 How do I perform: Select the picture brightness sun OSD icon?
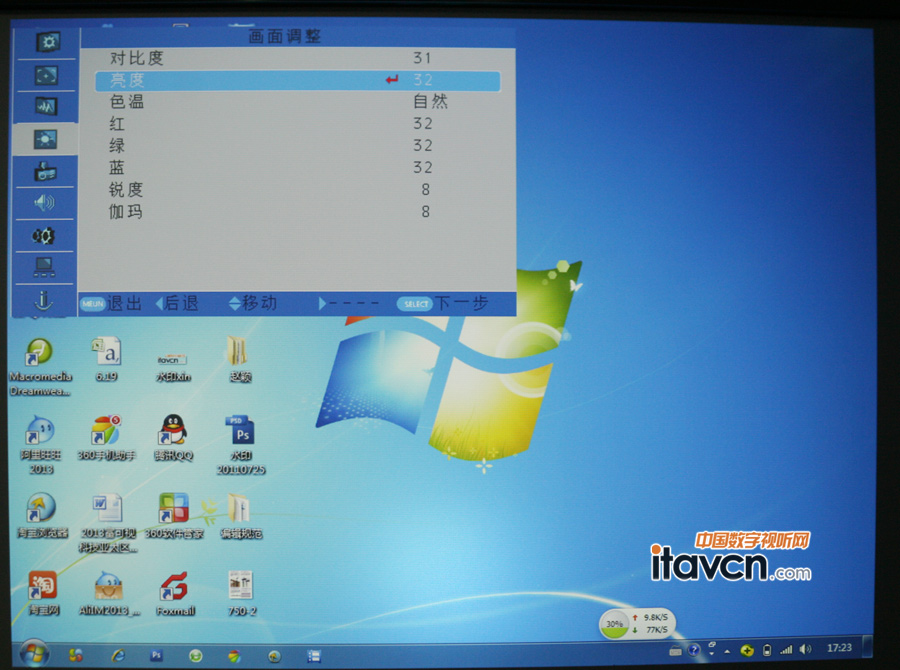(45, 139)
